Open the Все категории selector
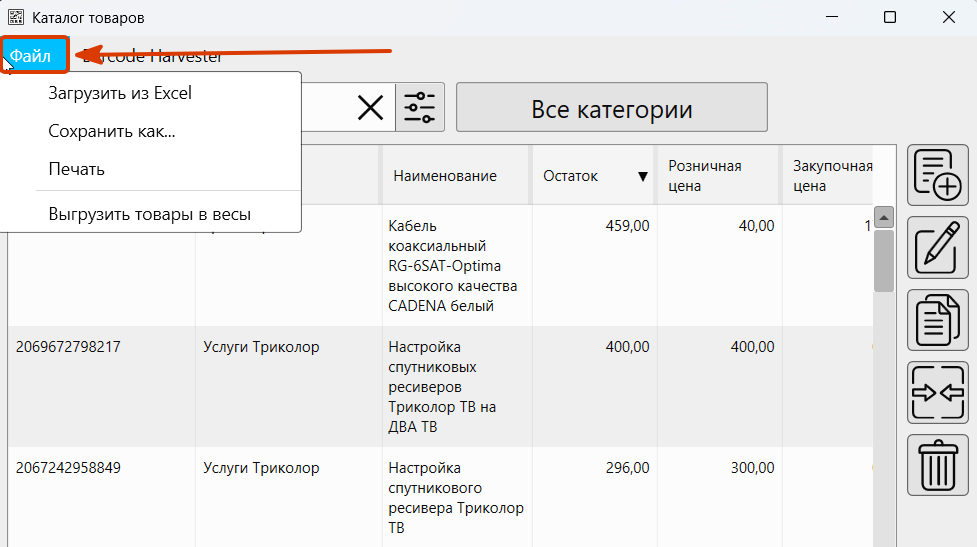Screen dimensions: 977x547 click(611, 107)
